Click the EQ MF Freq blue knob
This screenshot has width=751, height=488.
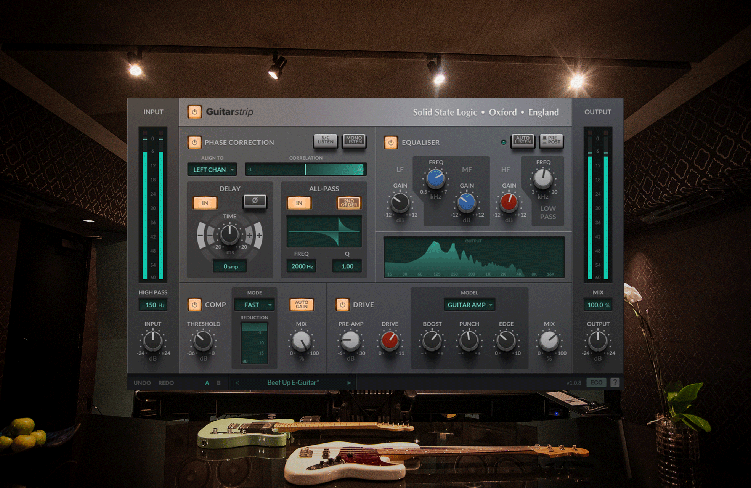pyautogui.click(x=435, y=179)
